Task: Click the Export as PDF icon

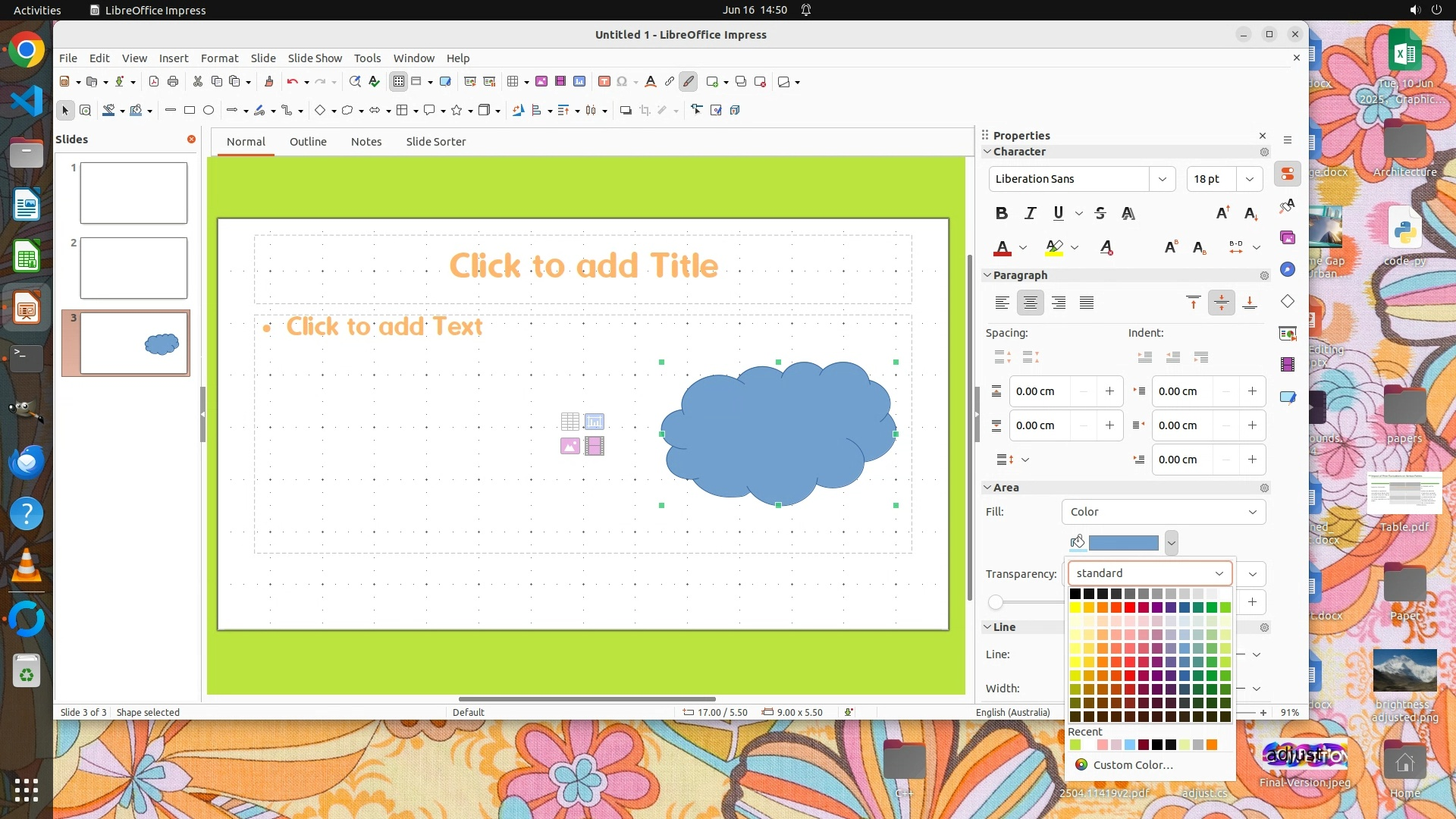Action: point(154,82)
